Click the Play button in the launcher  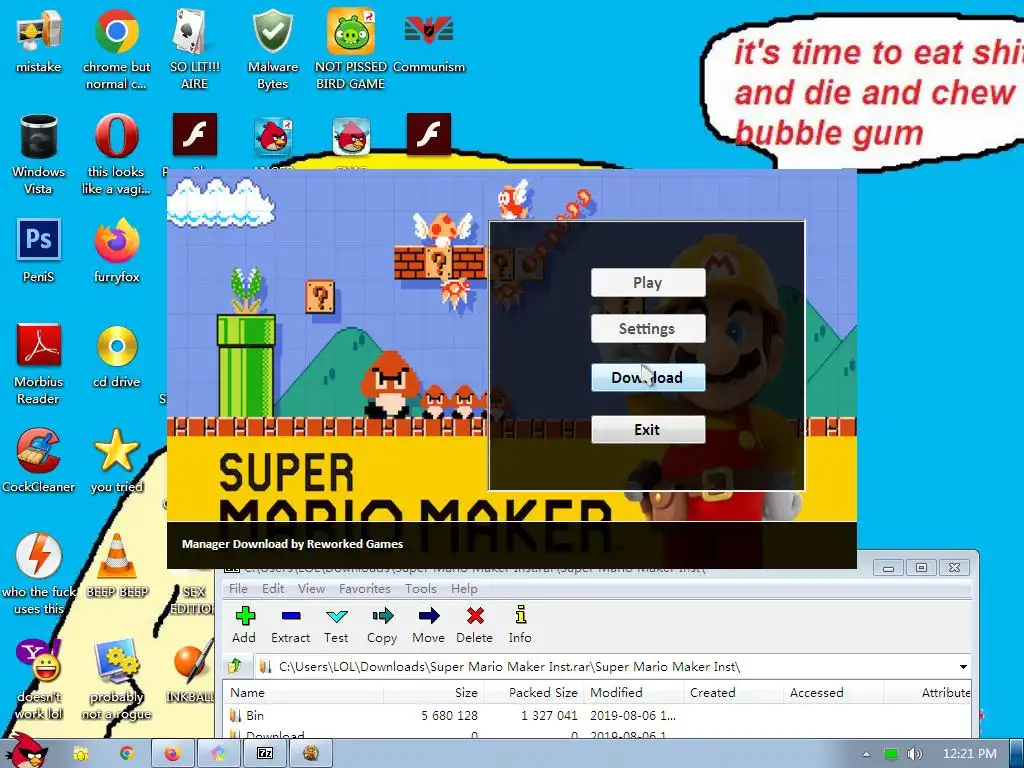648,283
